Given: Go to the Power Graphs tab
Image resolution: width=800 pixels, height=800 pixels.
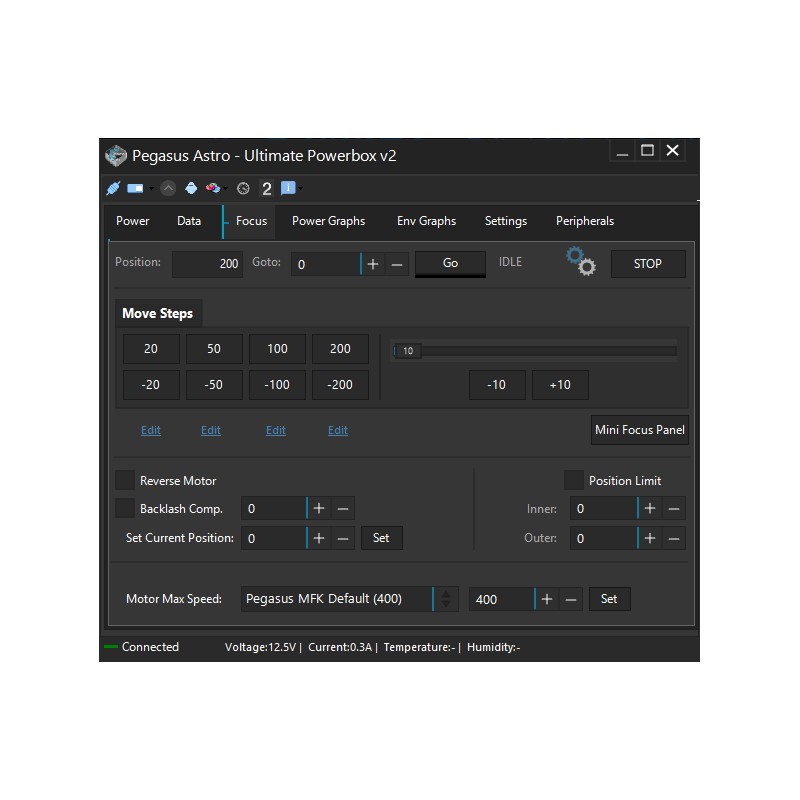Looking at the screenshot, I should point(329,221).
